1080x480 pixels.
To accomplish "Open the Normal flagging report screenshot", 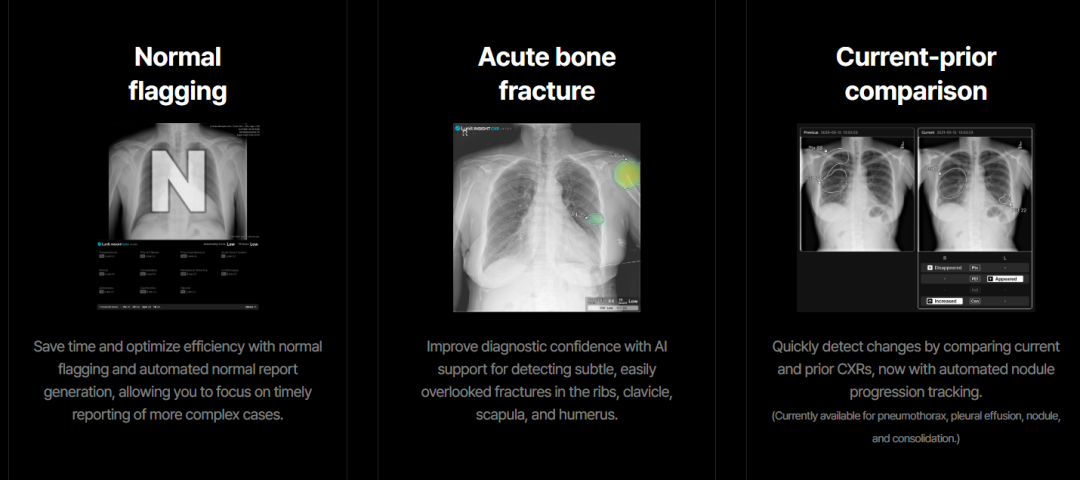I will pos(178,217).
